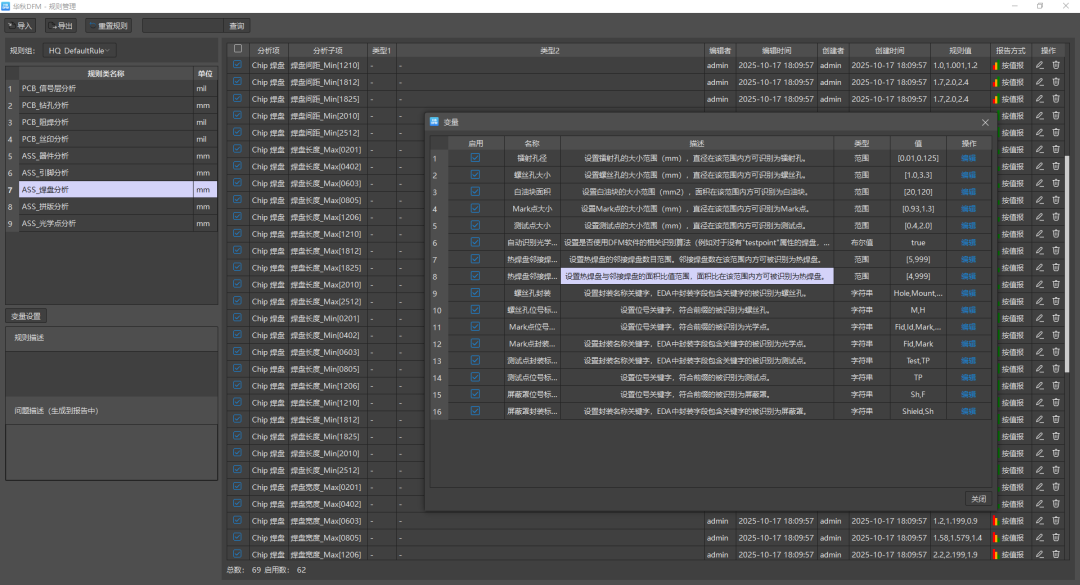Uncheck the 焊盘长度_Max[0805] rule checkbox
Viewport: 1080px width, 585px height.
tap(238, 200)
